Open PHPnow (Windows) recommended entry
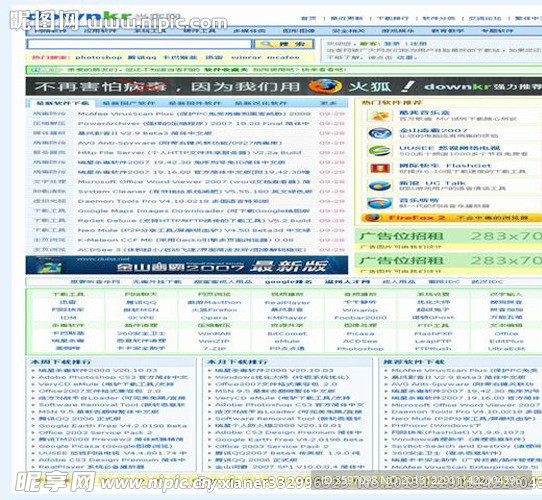Screen dimensions: 542x500 (436, 426)
